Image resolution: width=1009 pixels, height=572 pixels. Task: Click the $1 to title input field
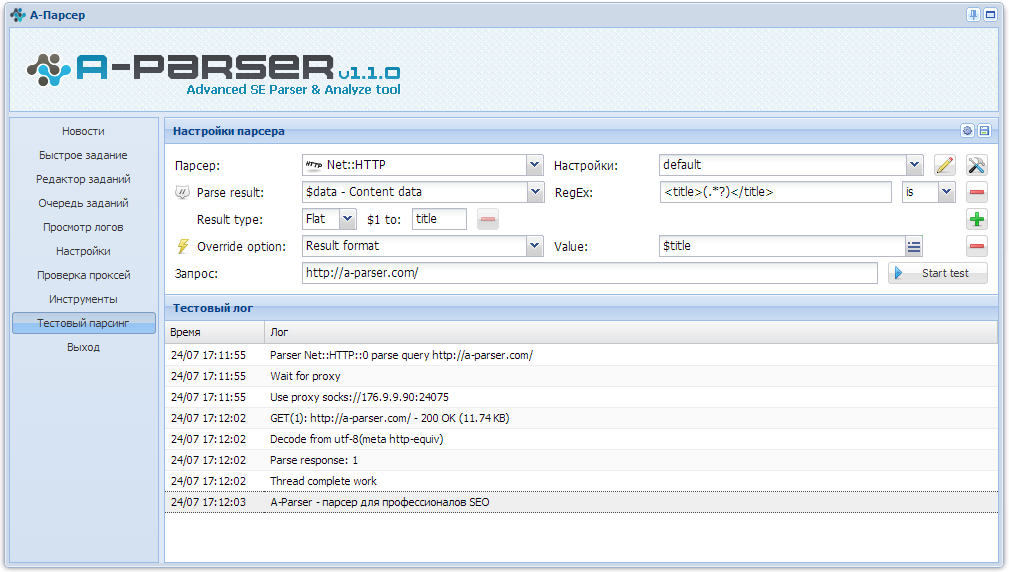tap(440, 219)
